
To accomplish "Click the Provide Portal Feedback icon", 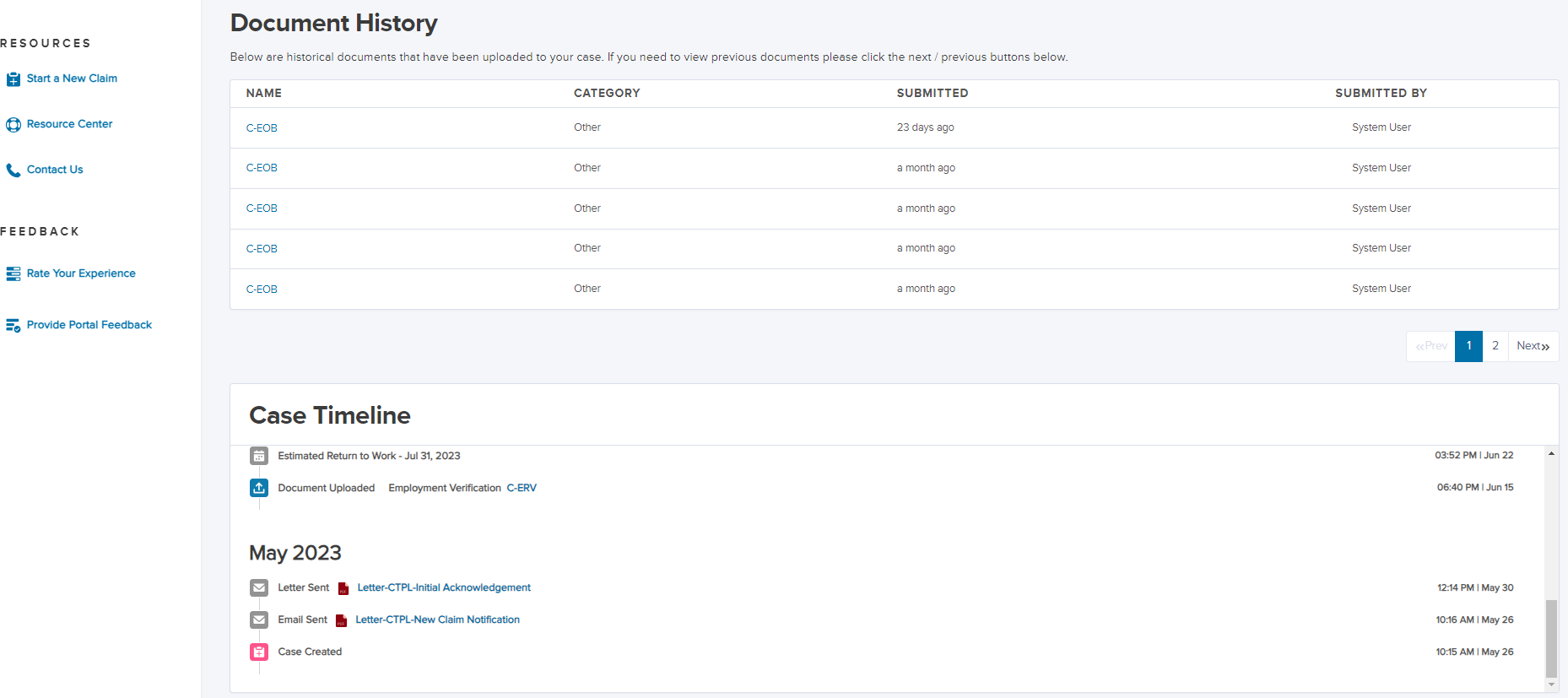I will pos(14,326).
